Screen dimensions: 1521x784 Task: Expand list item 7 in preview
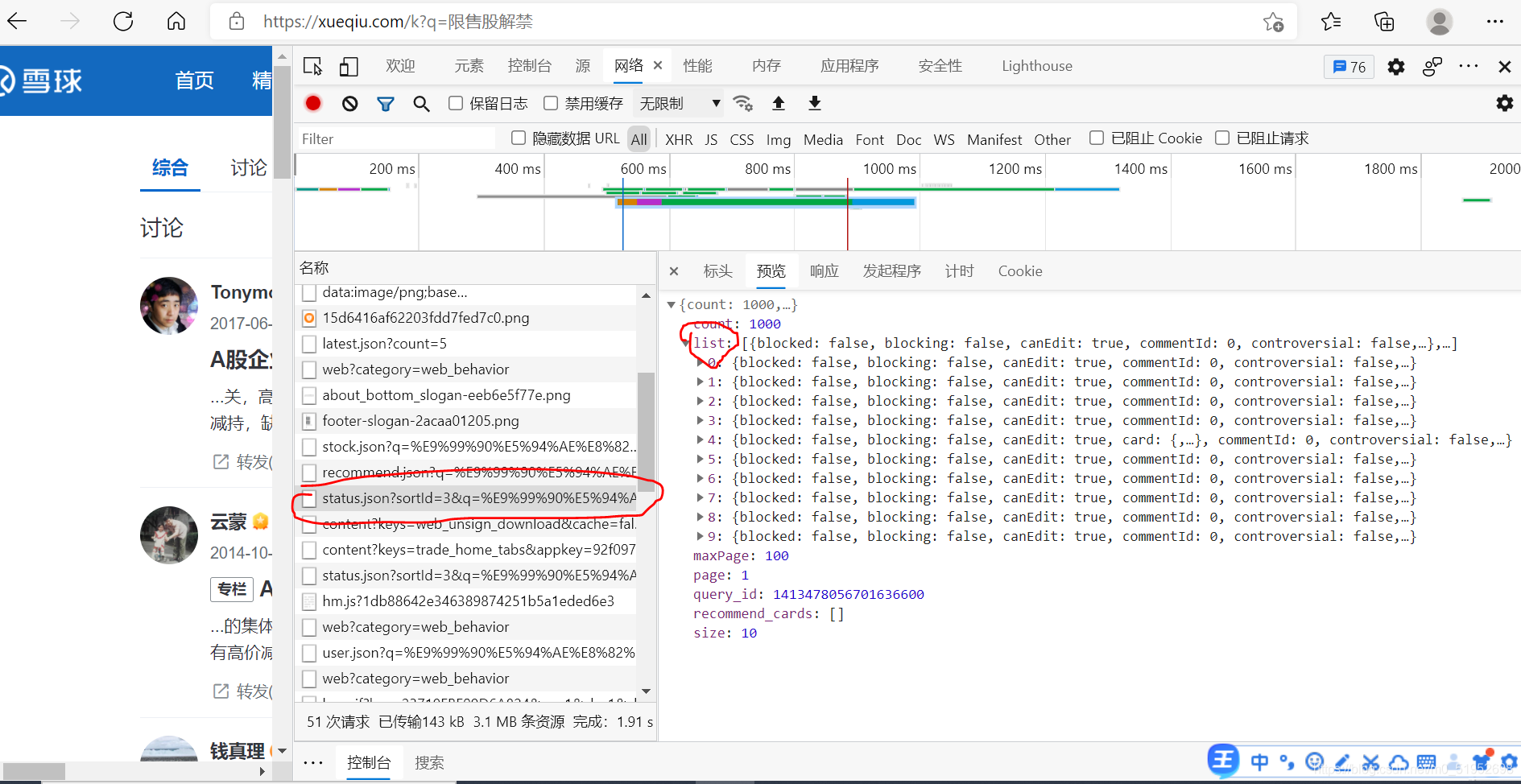coord(700,497)
